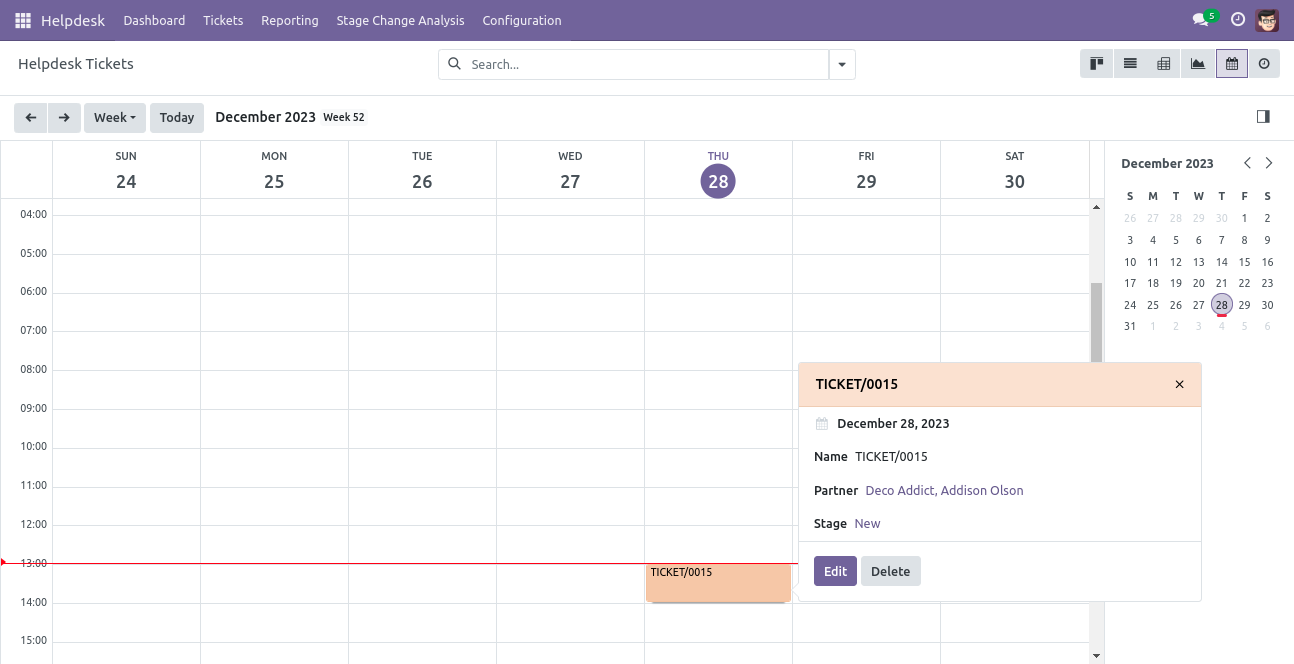This screenshot has width=1294, height=664.
Task: Jump to Today
Action: pyautogui.click(x=177, y=117)
